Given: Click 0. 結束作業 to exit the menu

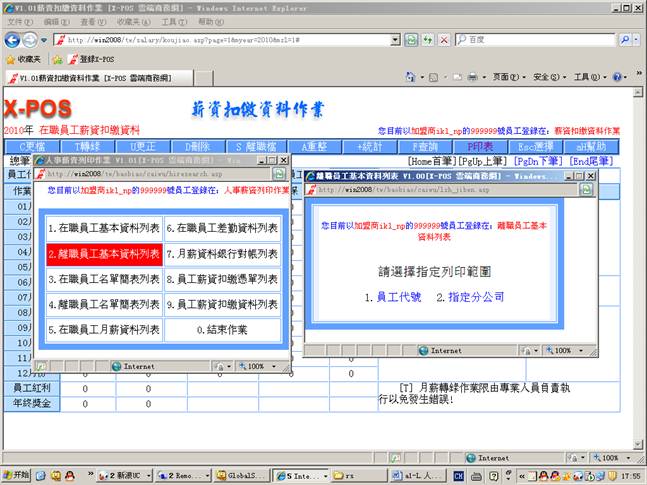Looking at the screenshot, I should [222, 329].
